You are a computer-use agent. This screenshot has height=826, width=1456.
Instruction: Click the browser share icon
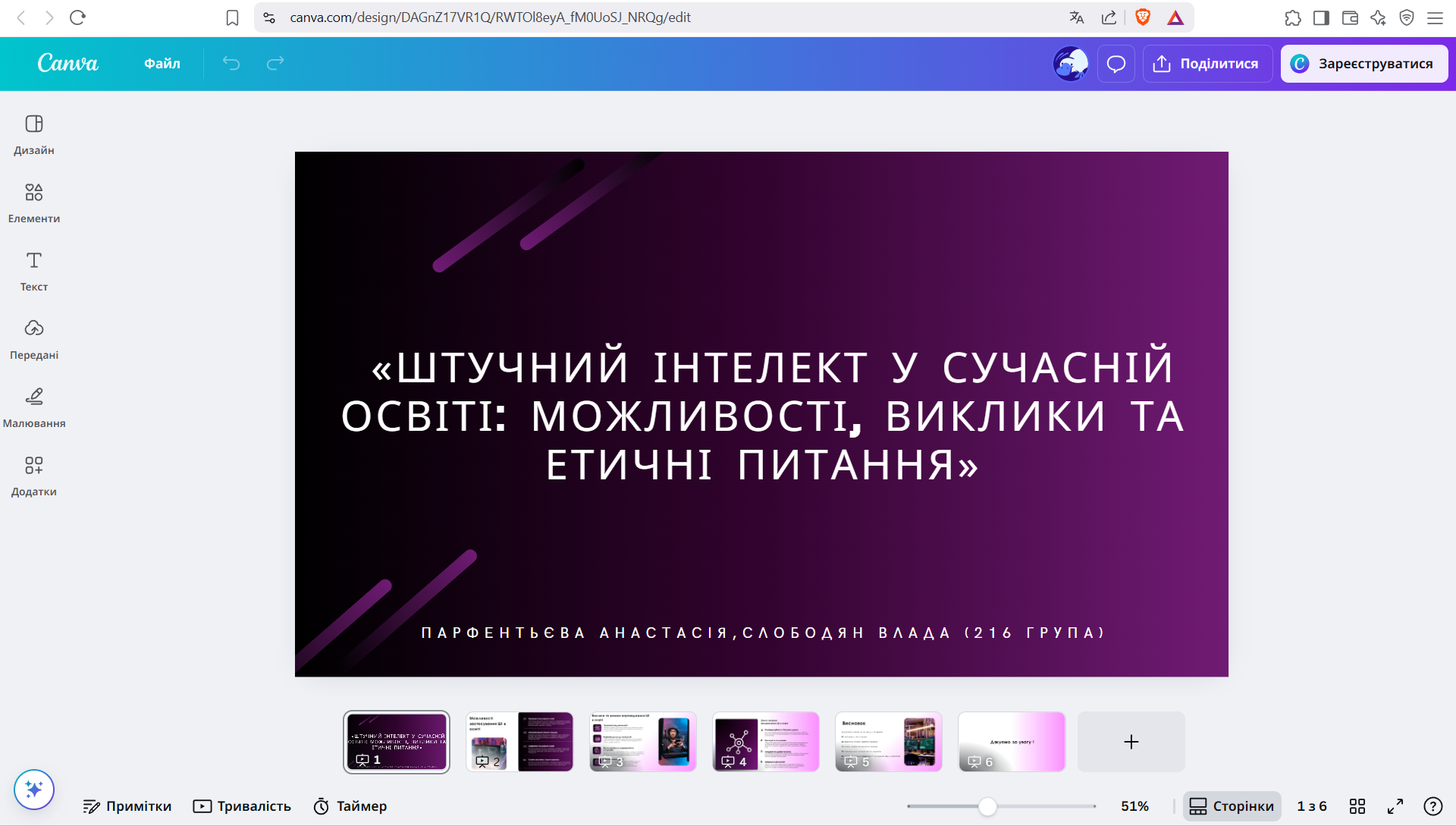tap(1109, 17)
